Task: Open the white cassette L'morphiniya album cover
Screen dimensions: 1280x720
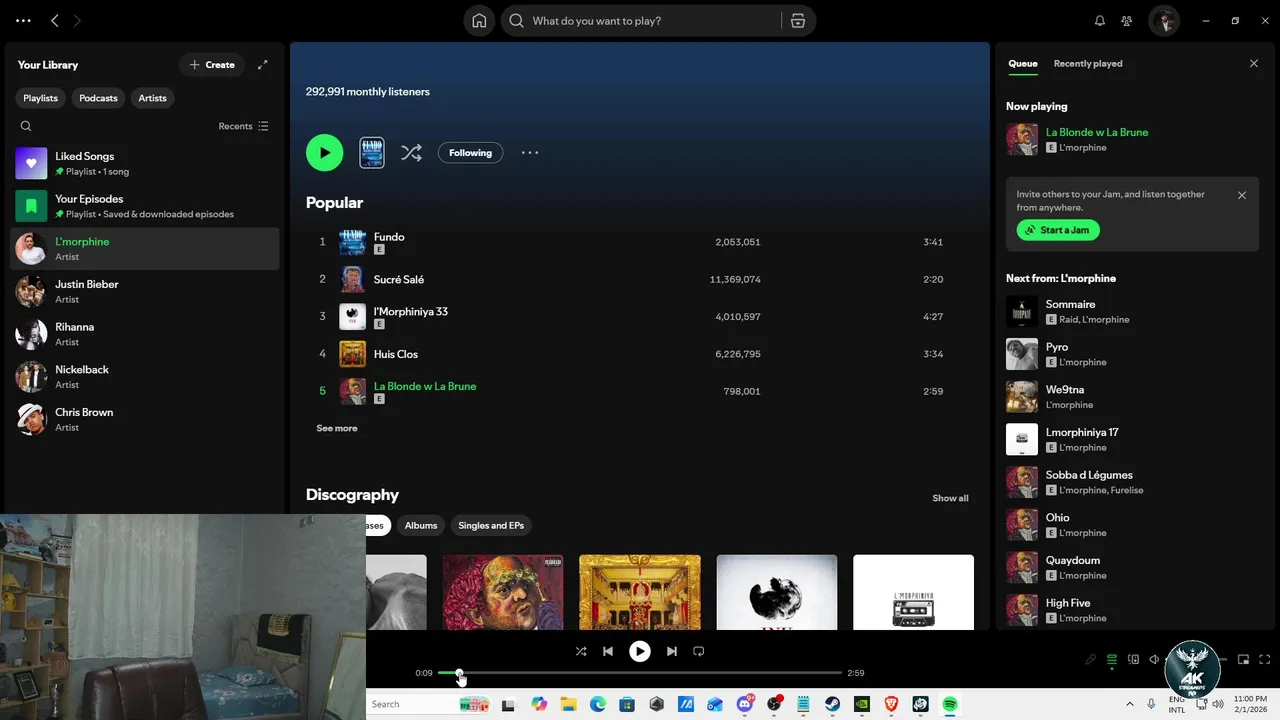Action: [913, 592]
